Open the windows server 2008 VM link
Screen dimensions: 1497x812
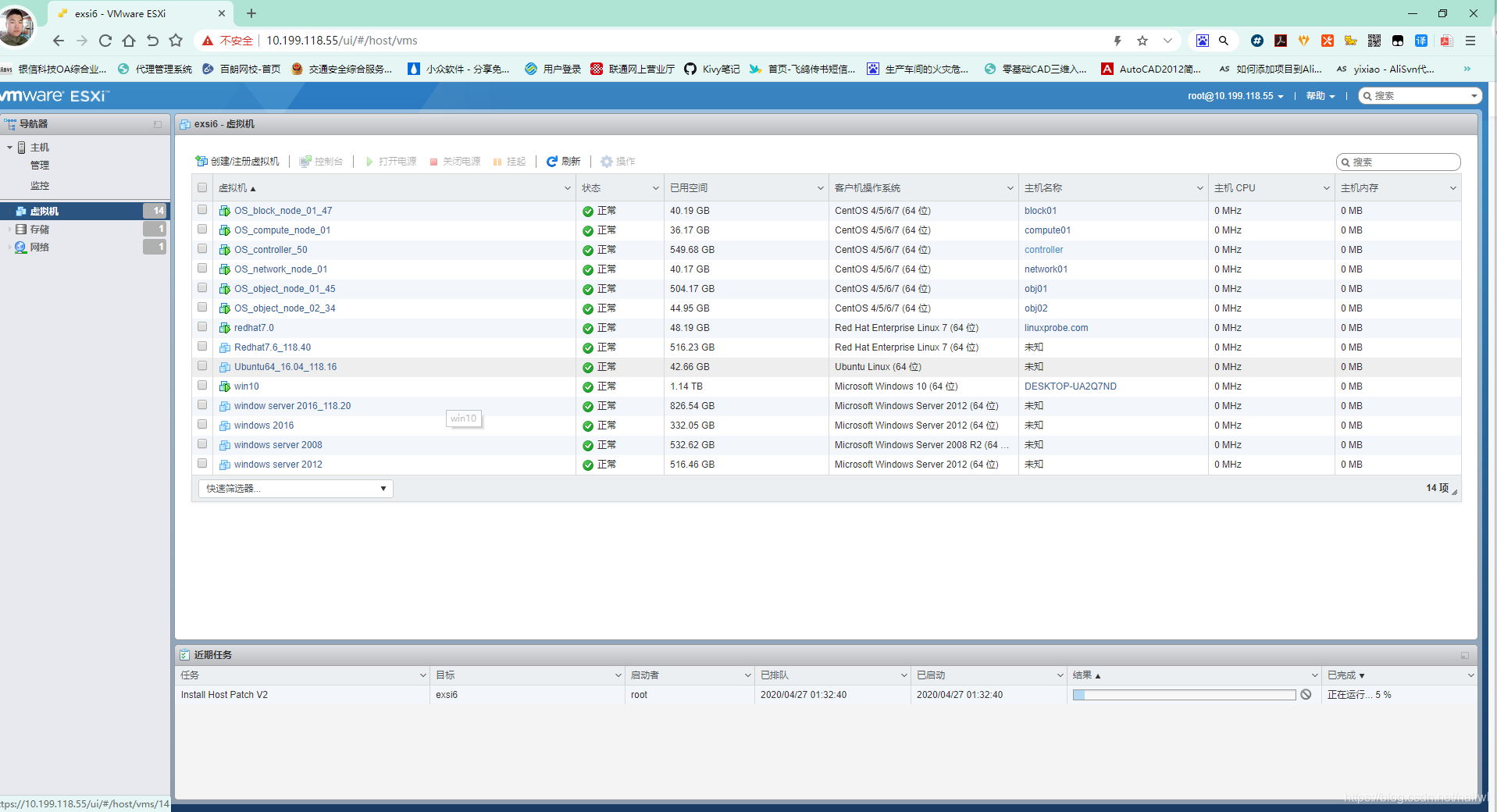click(278, 445)
